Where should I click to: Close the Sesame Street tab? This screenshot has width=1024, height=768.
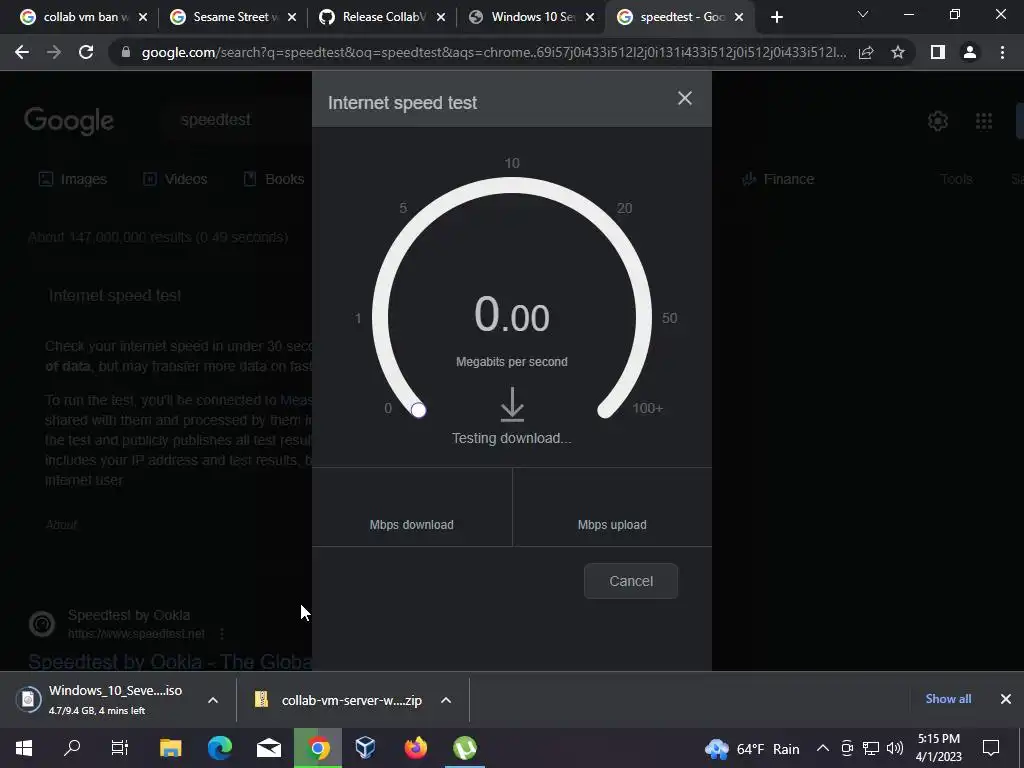coord(292,17)
